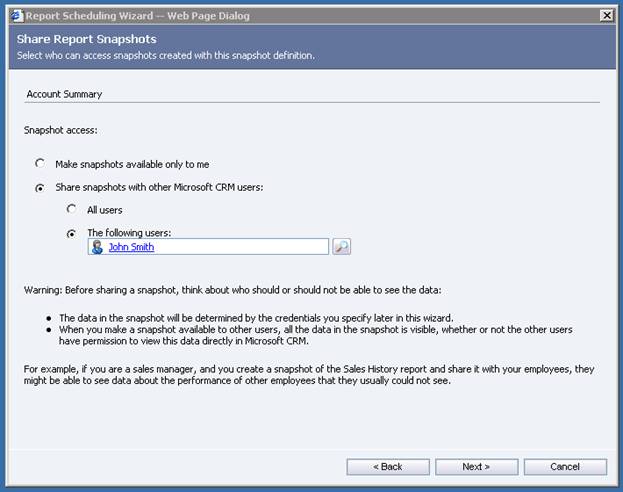Image resolution: width=623 pixels, height=492 pixels.
Task: Select 'Make snapshots available only to me' radio
Action: (x=40, y=164)
